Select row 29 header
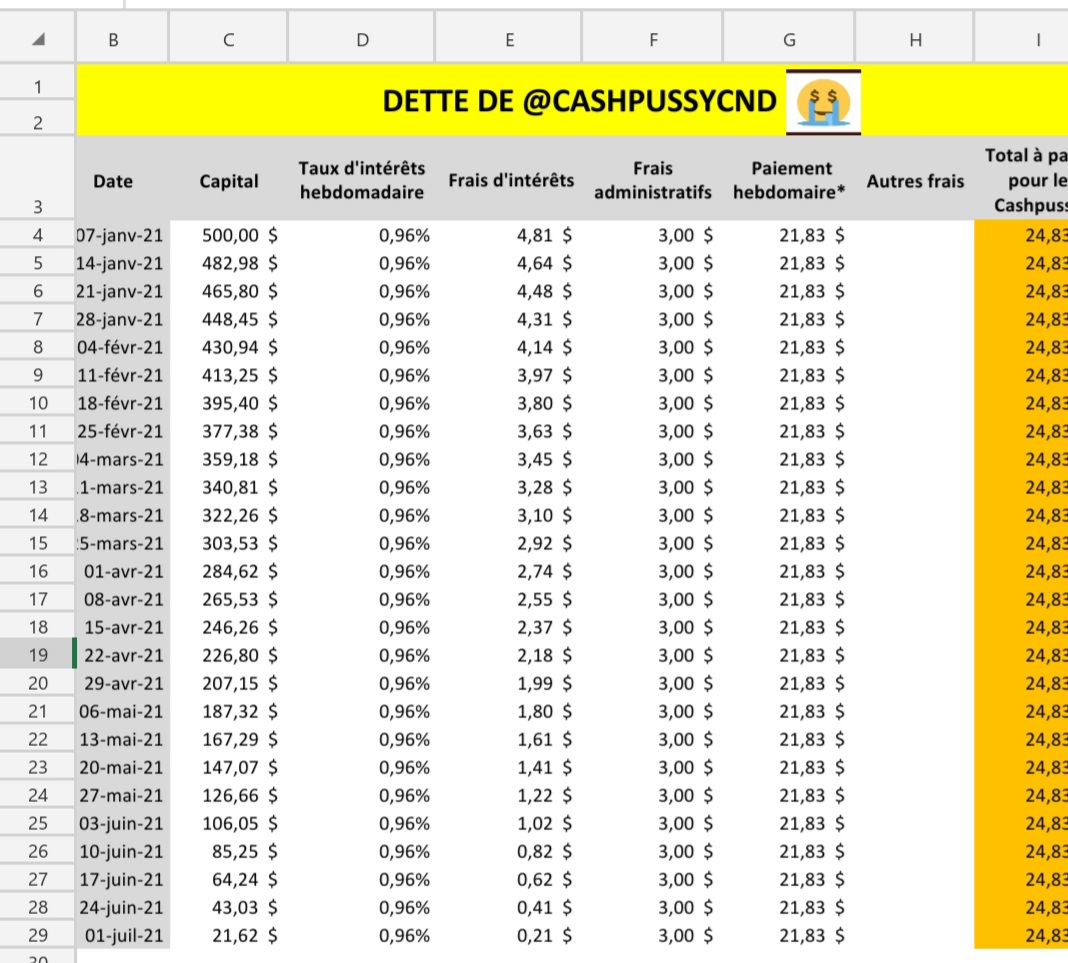The image size is (1068, 963). pyautogui.click(x=37, y=935)
